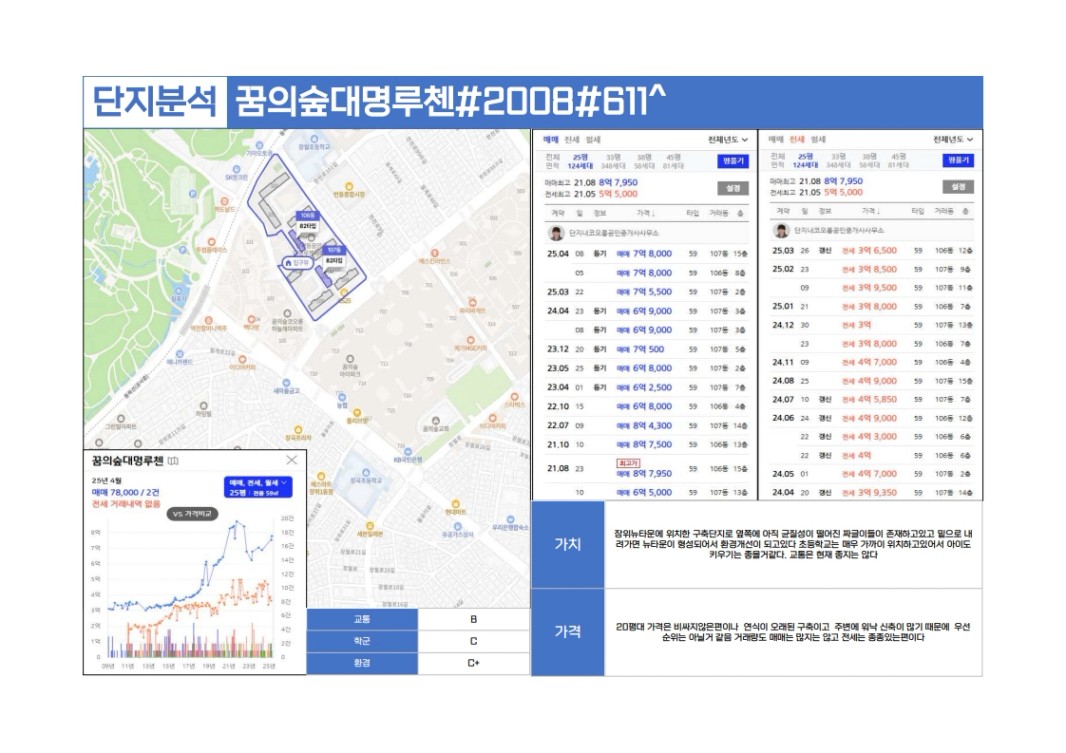Choose 33평 348세대 filter in right panel
The height and width of the screenshot is (753, 1066).
(x=838, y=160)
